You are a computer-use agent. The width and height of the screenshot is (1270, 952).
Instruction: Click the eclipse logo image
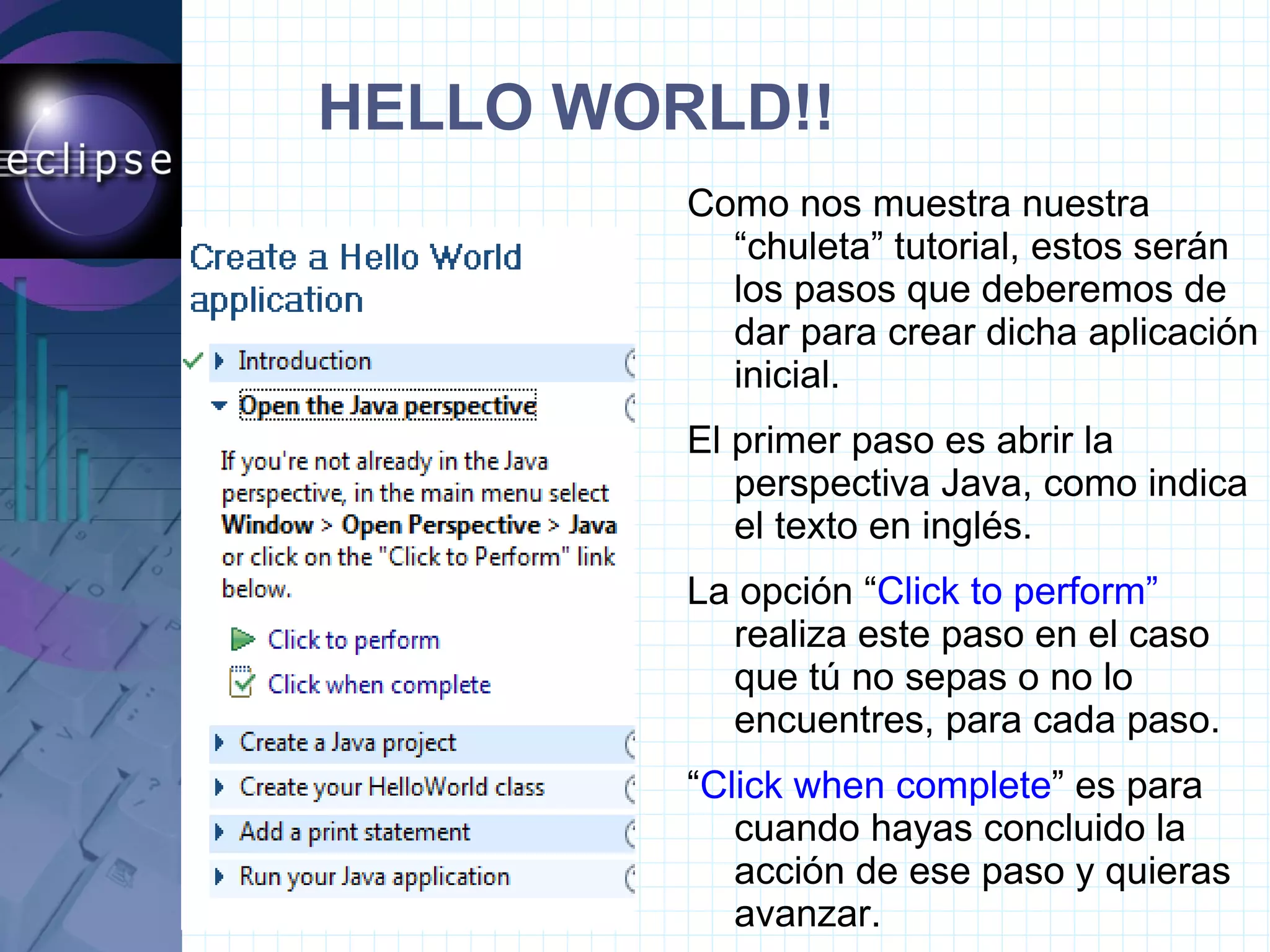pyautogui.click(x=91, y=161)
